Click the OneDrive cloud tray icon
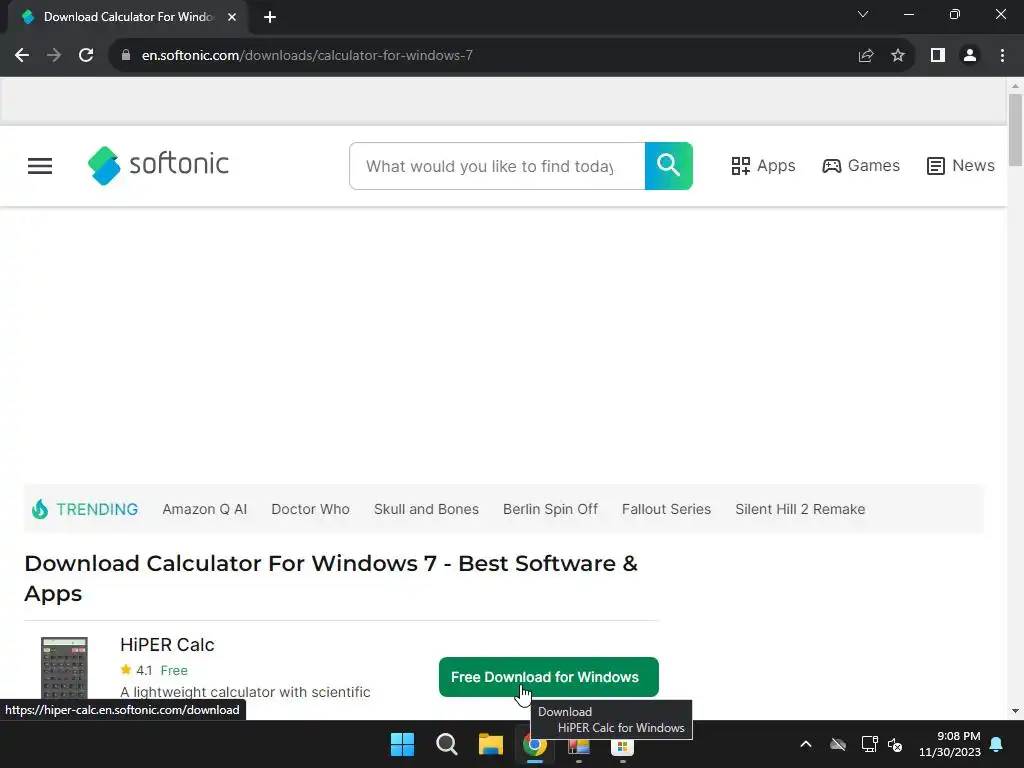The height and width of the screenshot is (768, 1024). tap(838, 744)
